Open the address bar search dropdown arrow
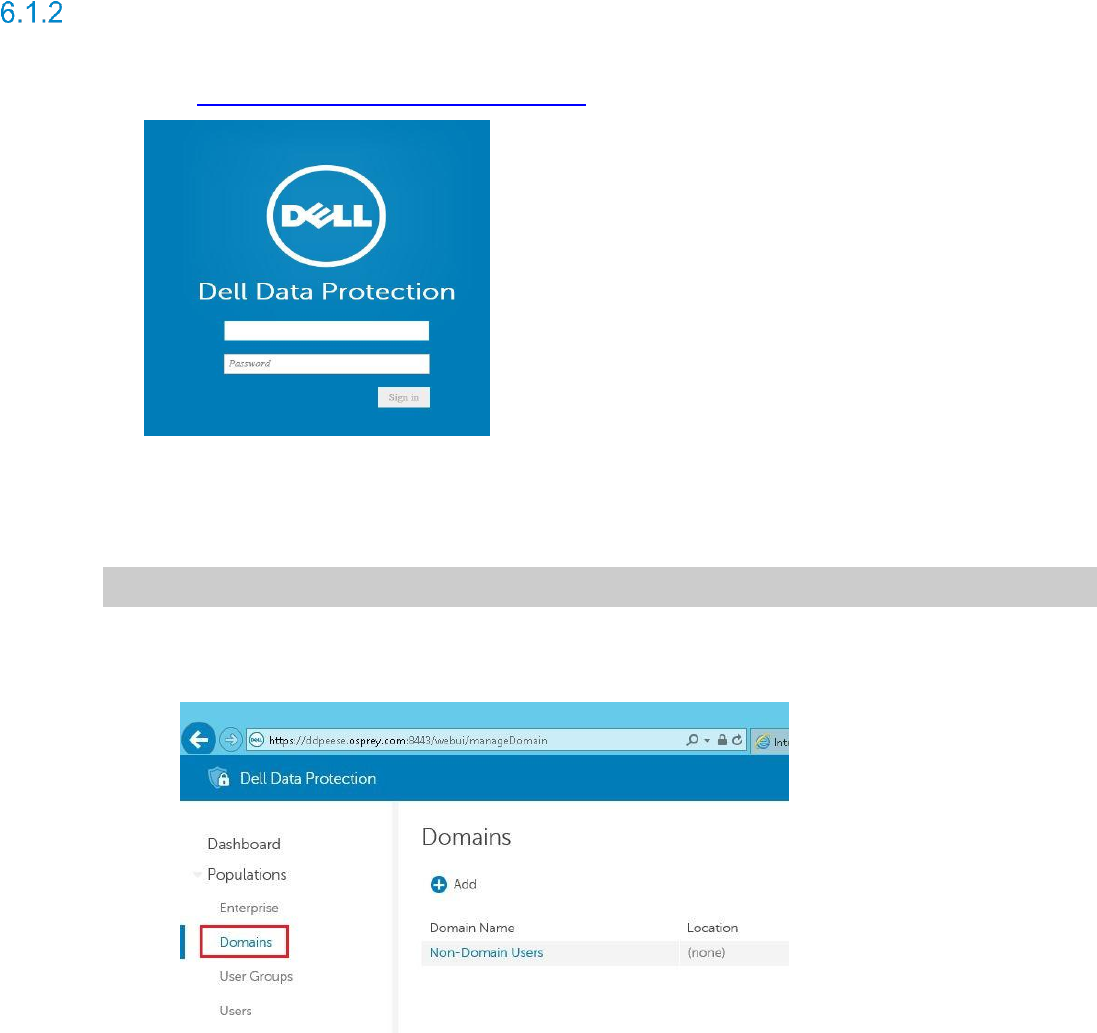The height and width of the screenshot is (1033, 1097). [x=707, y=740]
